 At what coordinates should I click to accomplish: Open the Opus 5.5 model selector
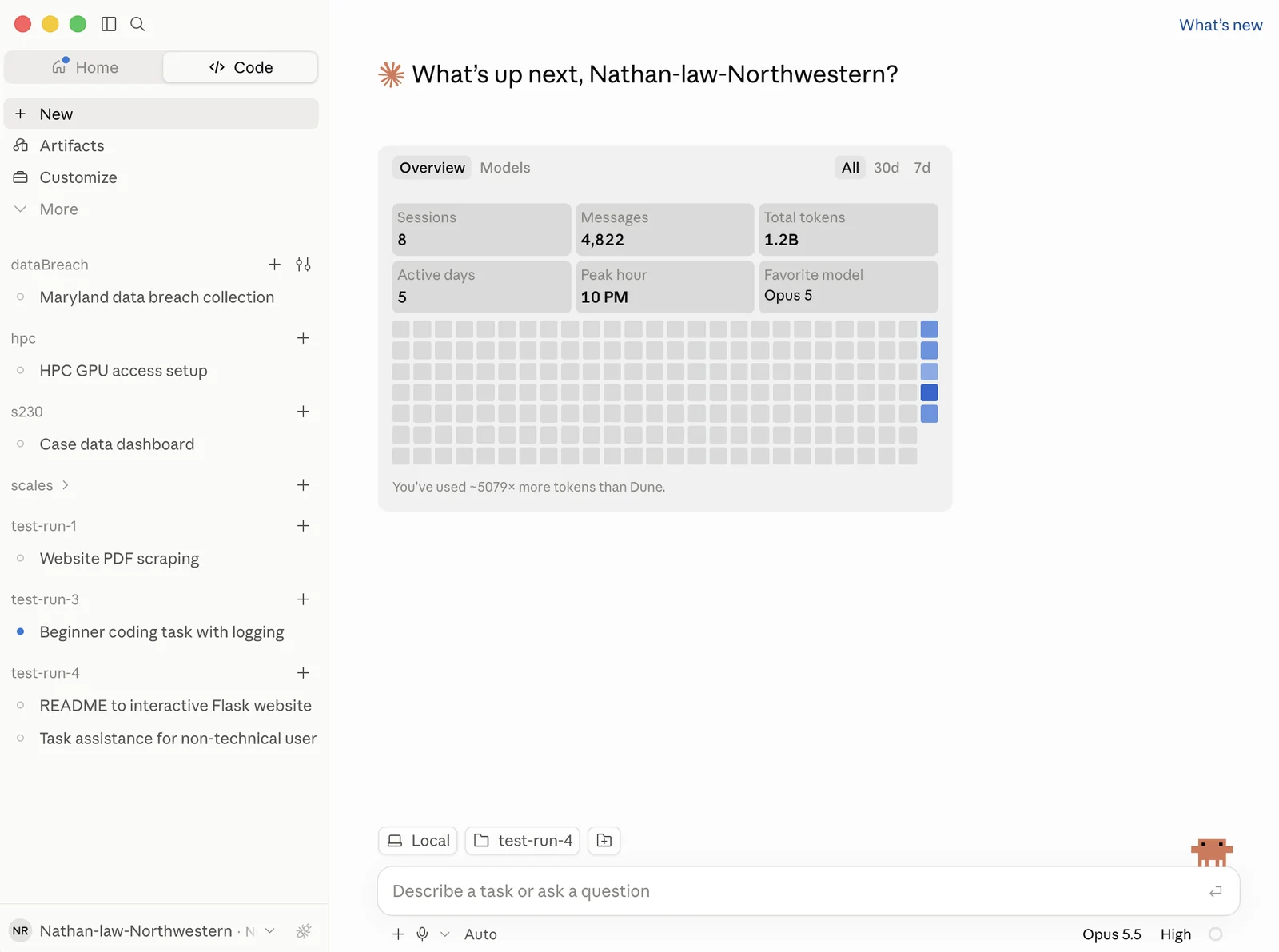1111,934
